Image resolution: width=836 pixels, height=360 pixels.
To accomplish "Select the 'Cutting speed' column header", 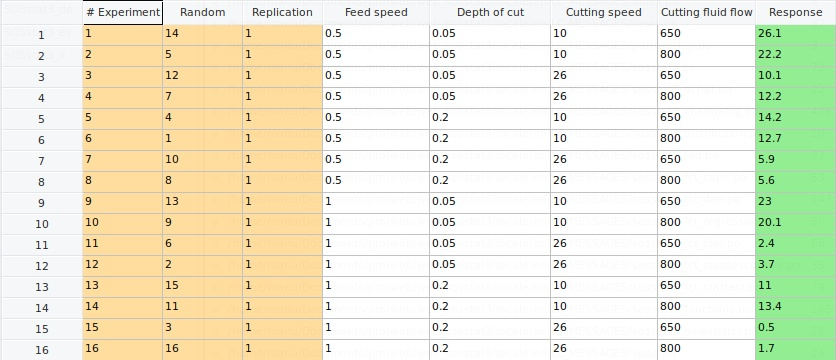I will 604,12.
